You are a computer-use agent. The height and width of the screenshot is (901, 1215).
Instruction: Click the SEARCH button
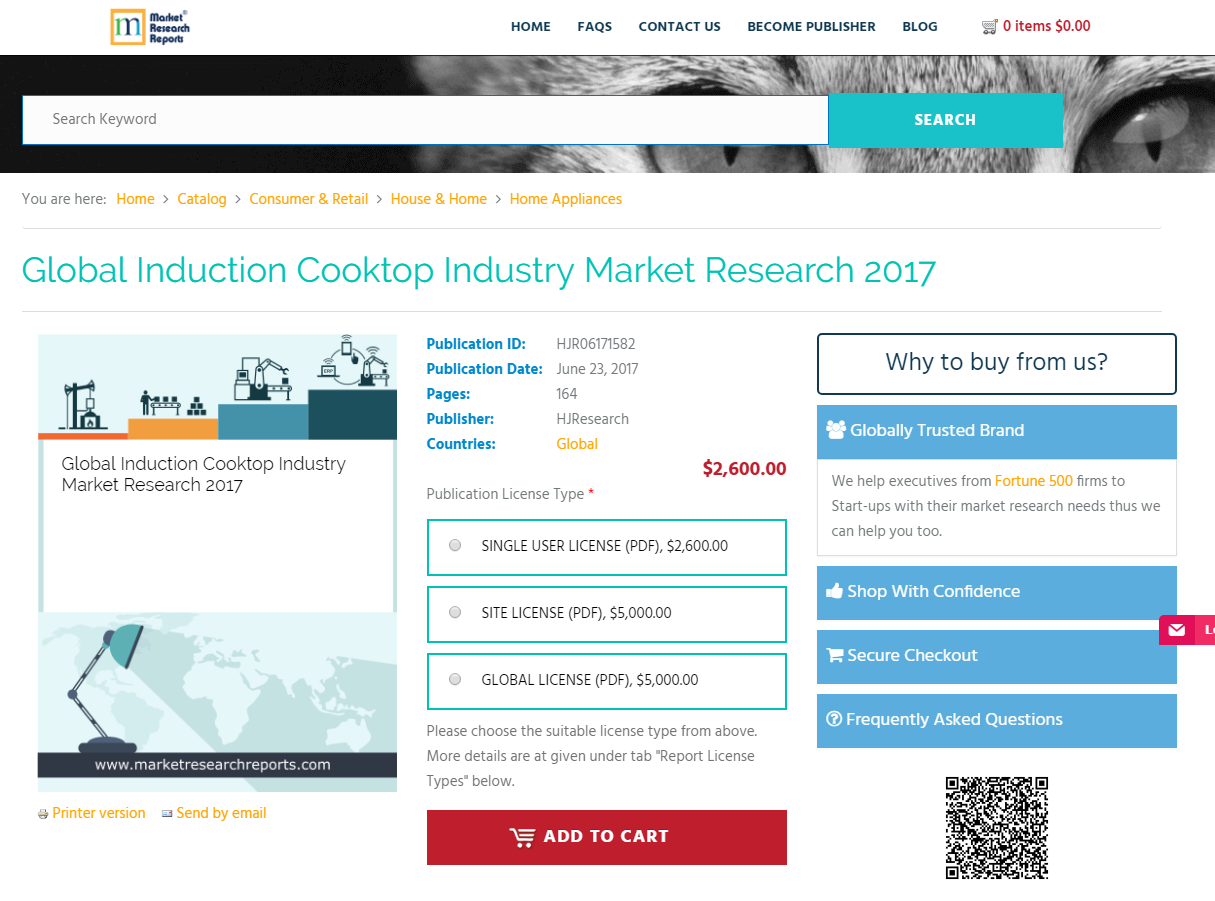945,120
